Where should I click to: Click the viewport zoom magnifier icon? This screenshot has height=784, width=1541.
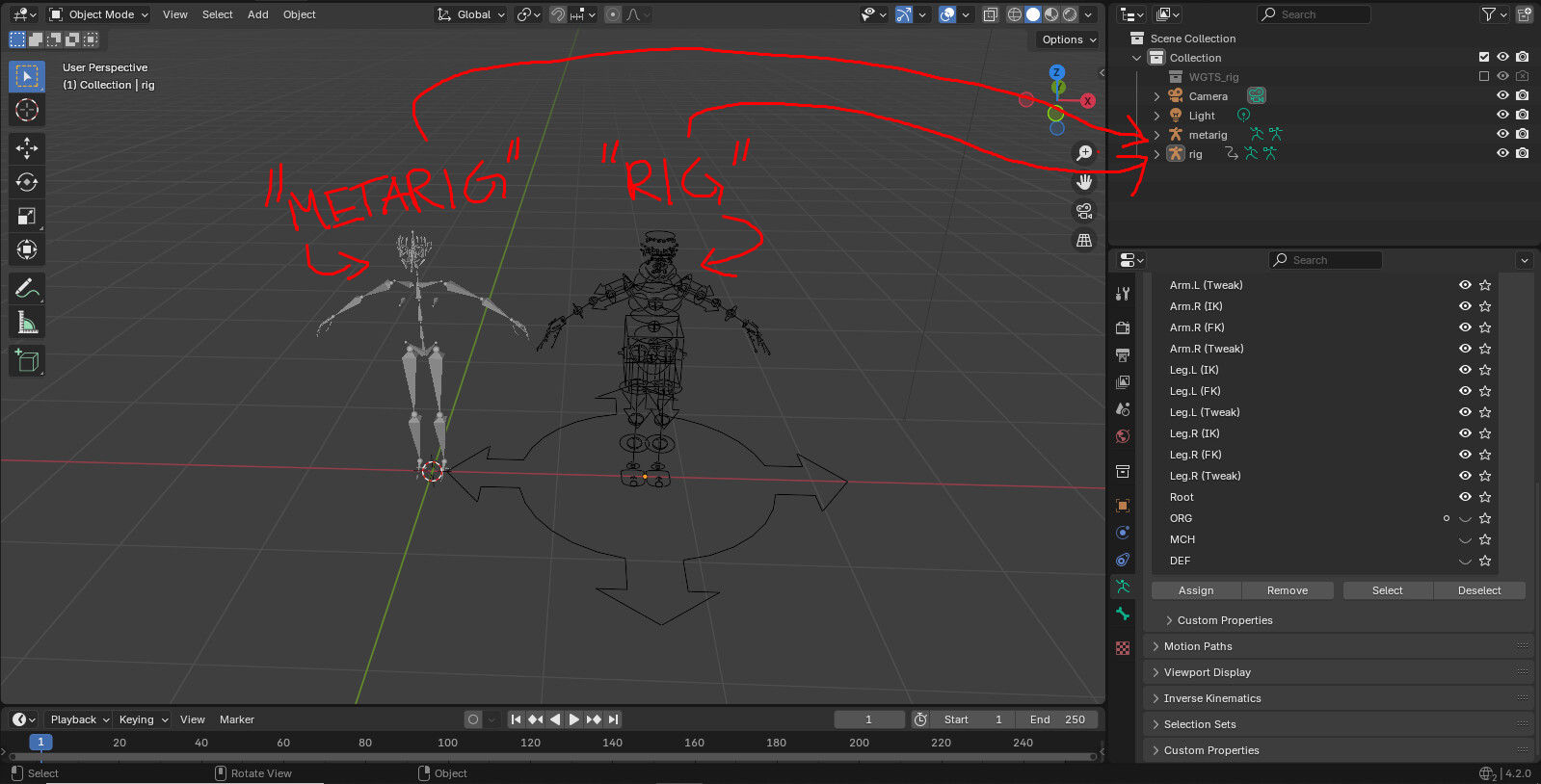(1084, 153)
